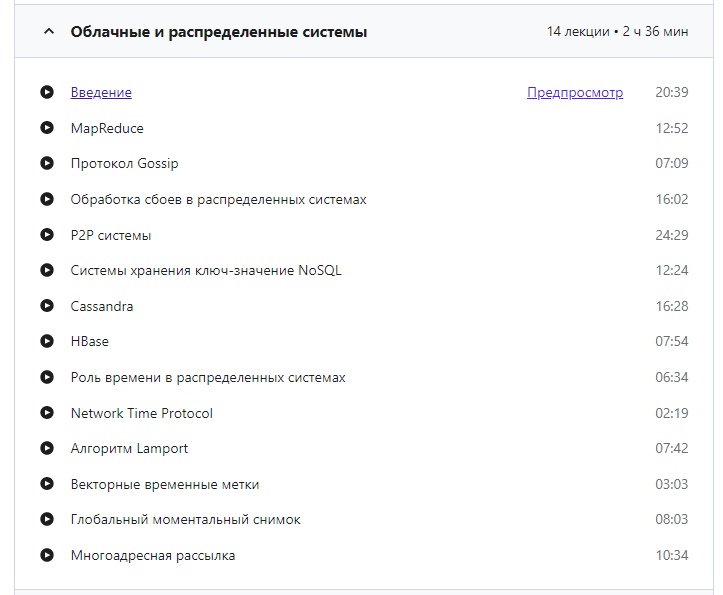This screenshot has height=595, width=723.
Task: Open the Введение lecture link
Action: coord(101,93)
